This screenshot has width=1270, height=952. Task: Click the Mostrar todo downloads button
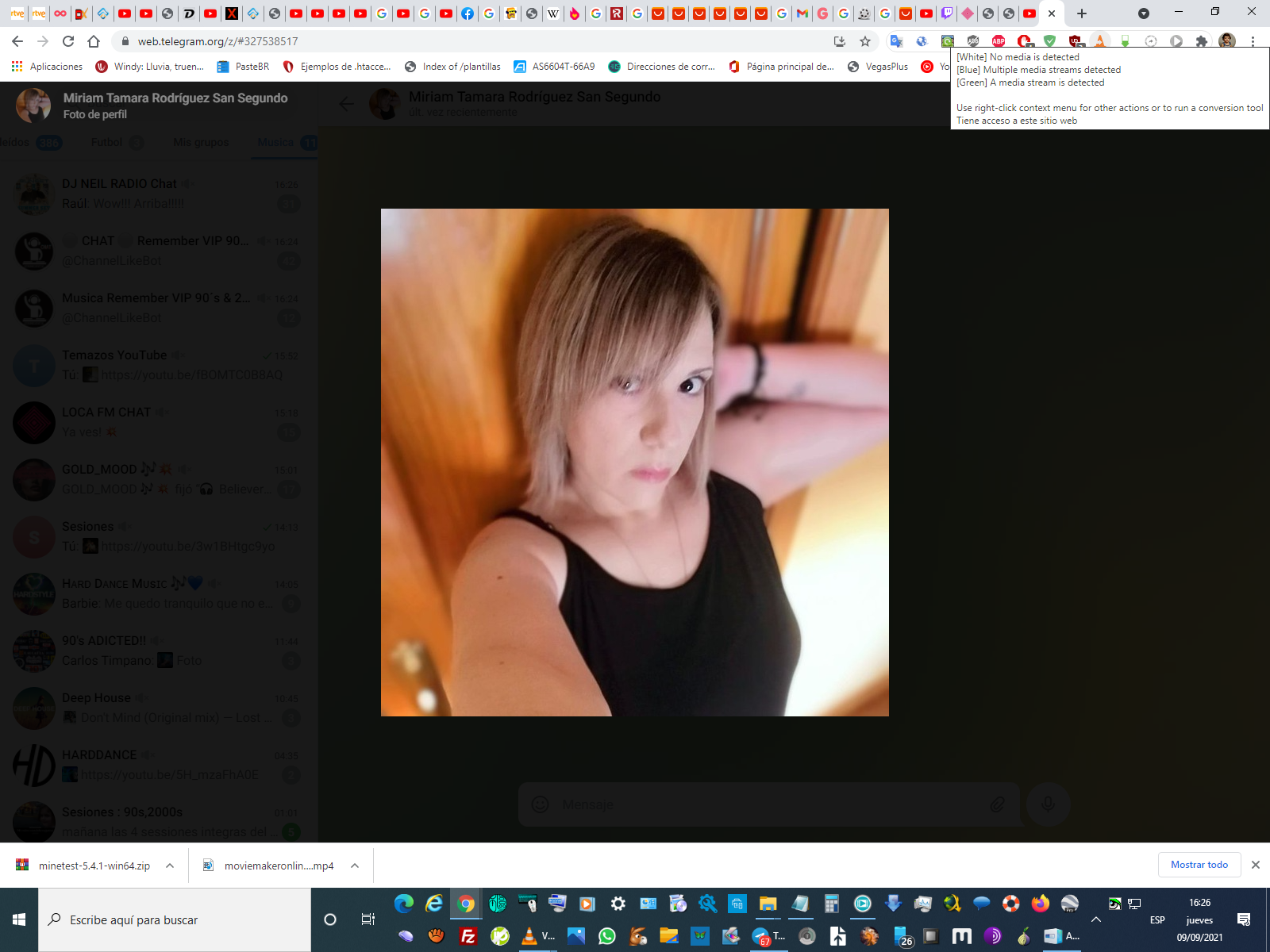[x=1199, y=865]
